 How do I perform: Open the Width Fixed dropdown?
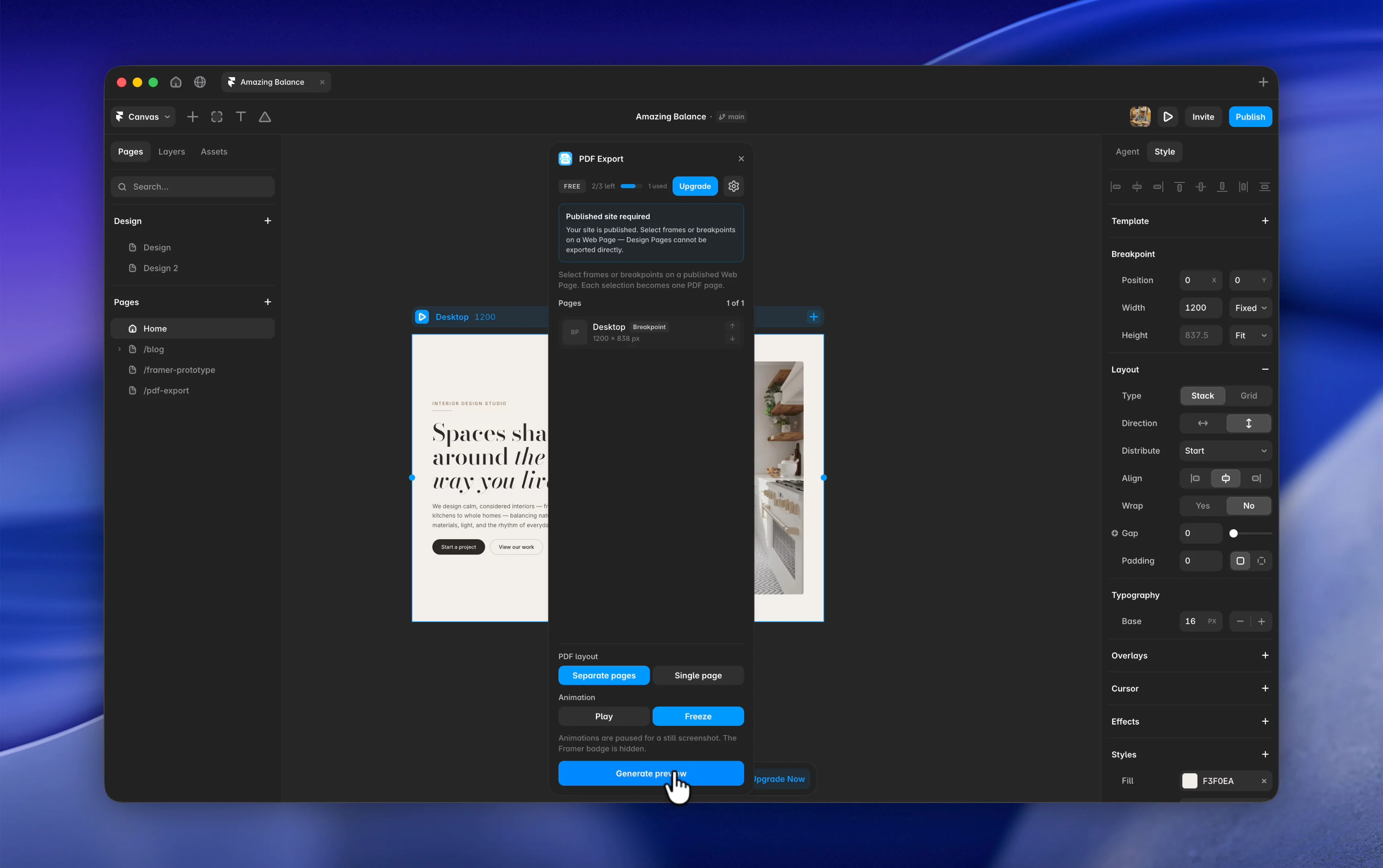pos(1250,308)
